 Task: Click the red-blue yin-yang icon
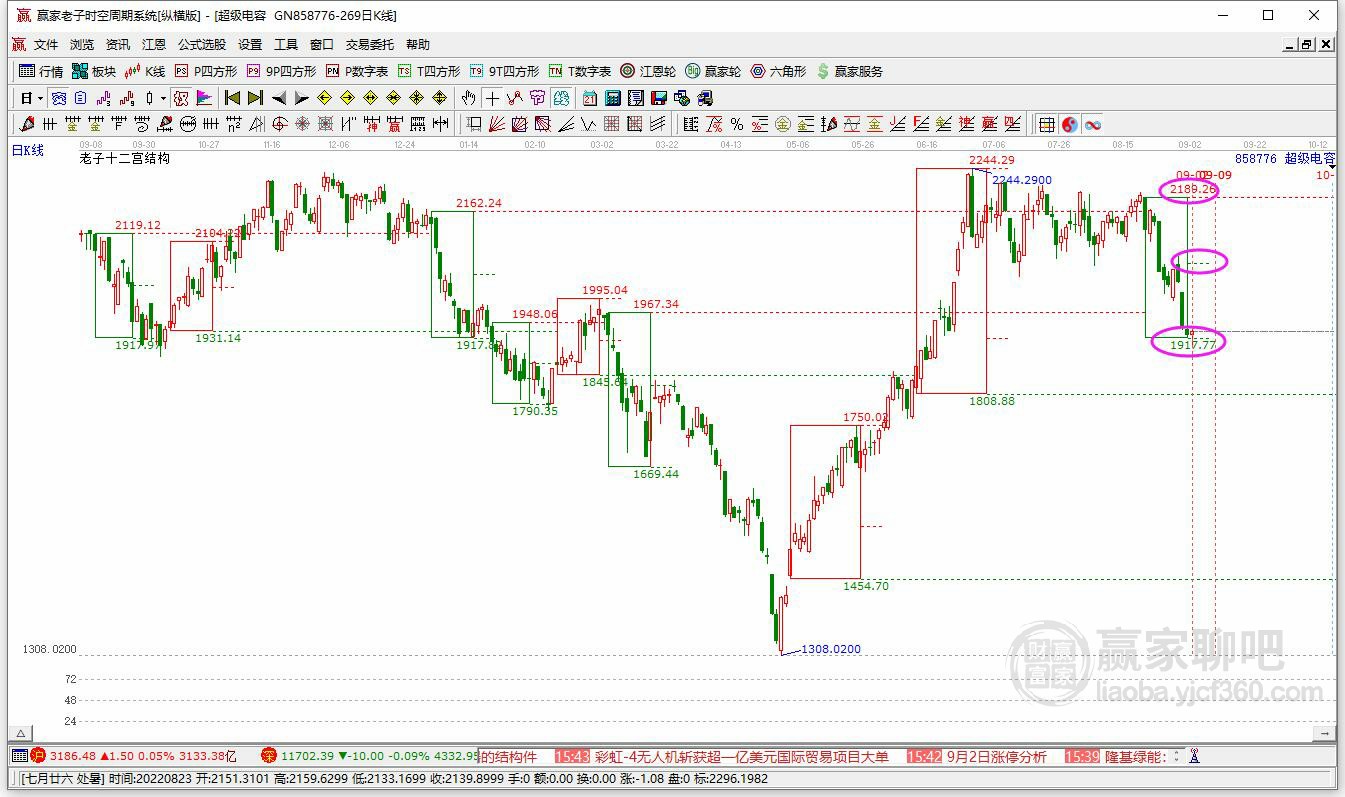pyautogui.click(x=1069, y=124)
